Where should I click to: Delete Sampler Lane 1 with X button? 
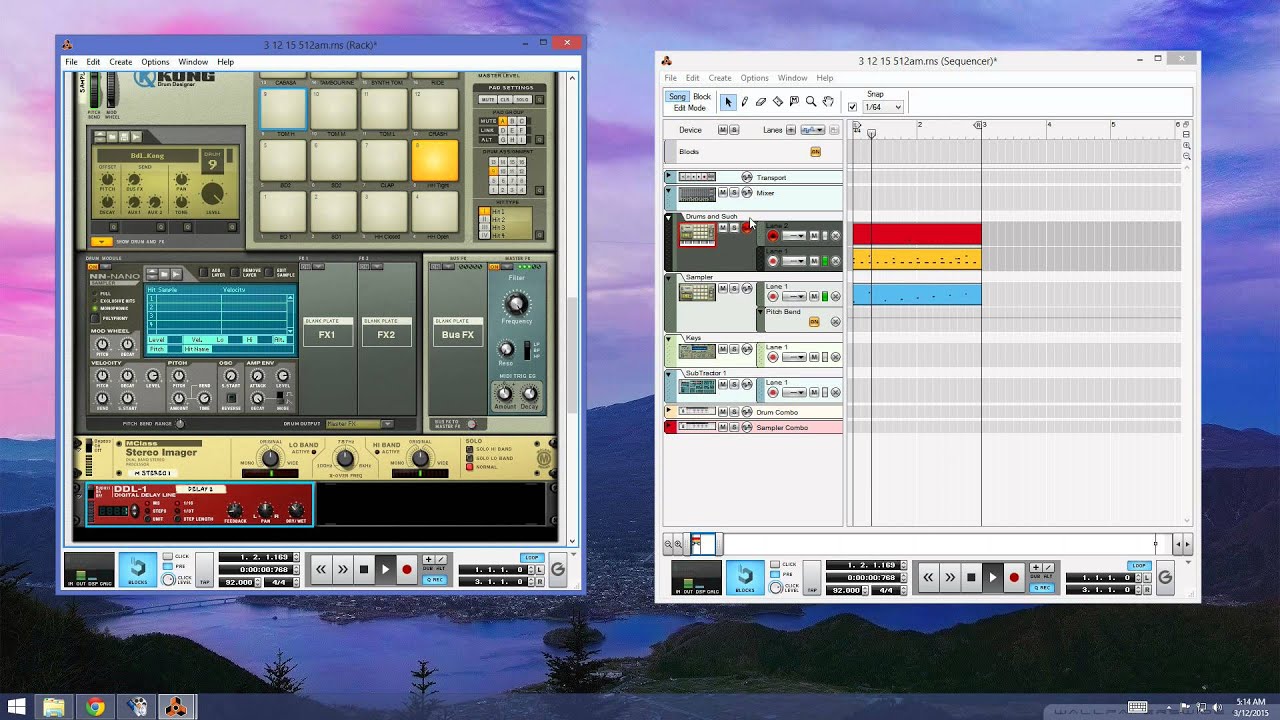click(x=836, y=296)
